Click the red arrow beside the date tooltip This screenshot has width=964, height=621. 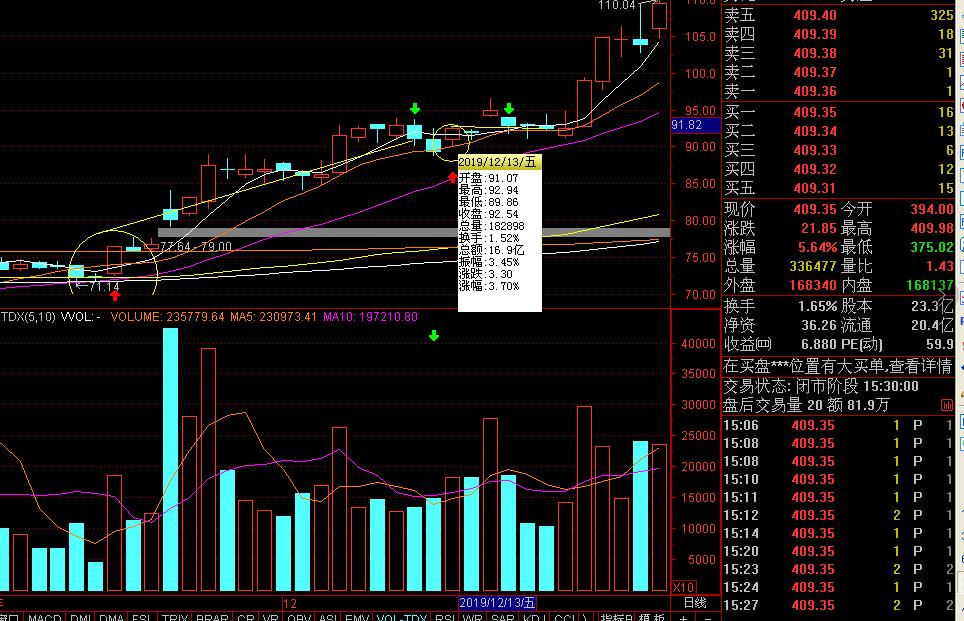click(x=453, y=177)
